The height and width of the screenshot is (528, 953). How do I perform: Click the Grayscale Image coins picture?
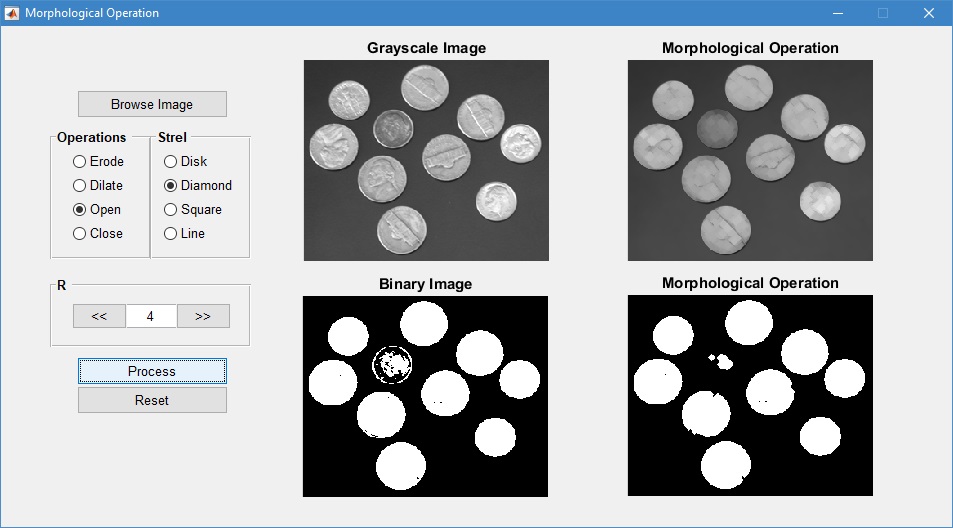point(426,160)
